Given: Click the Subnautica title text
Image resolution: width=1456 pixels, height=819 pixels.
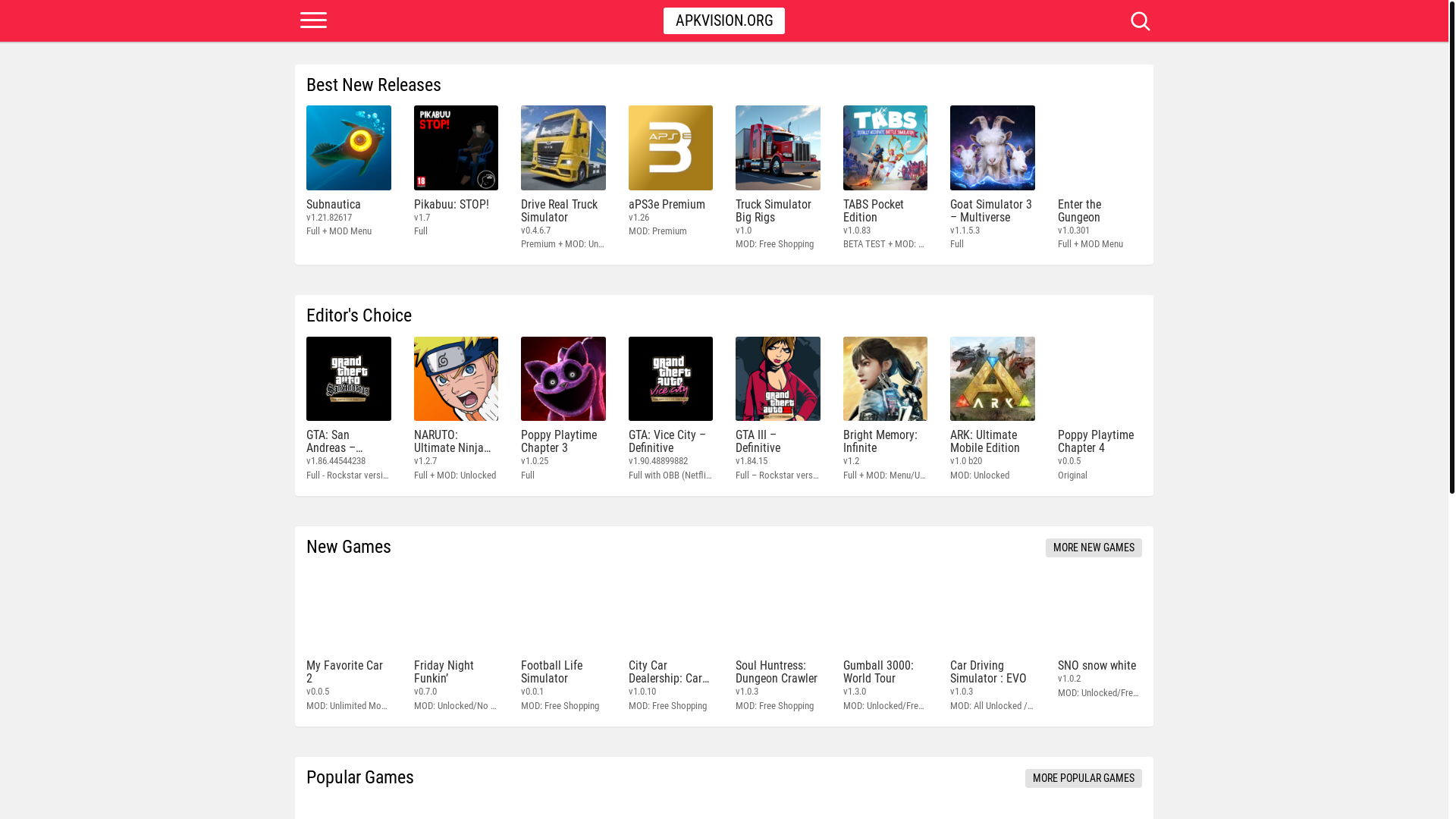Looking at the screenshot, I should coord(334,205).
